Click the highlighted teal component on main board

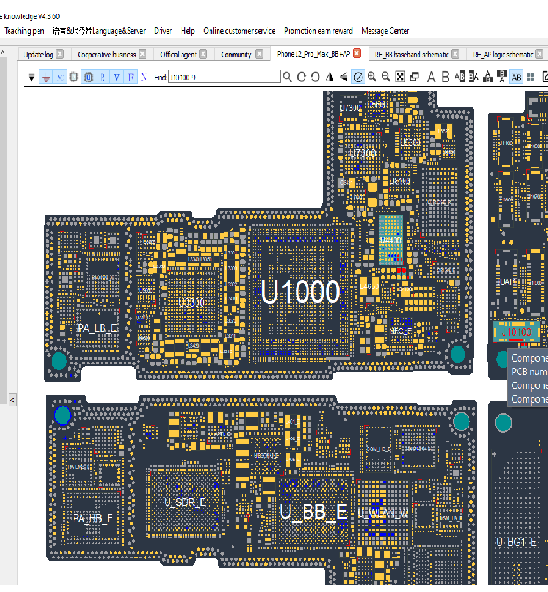pos(391,240)
